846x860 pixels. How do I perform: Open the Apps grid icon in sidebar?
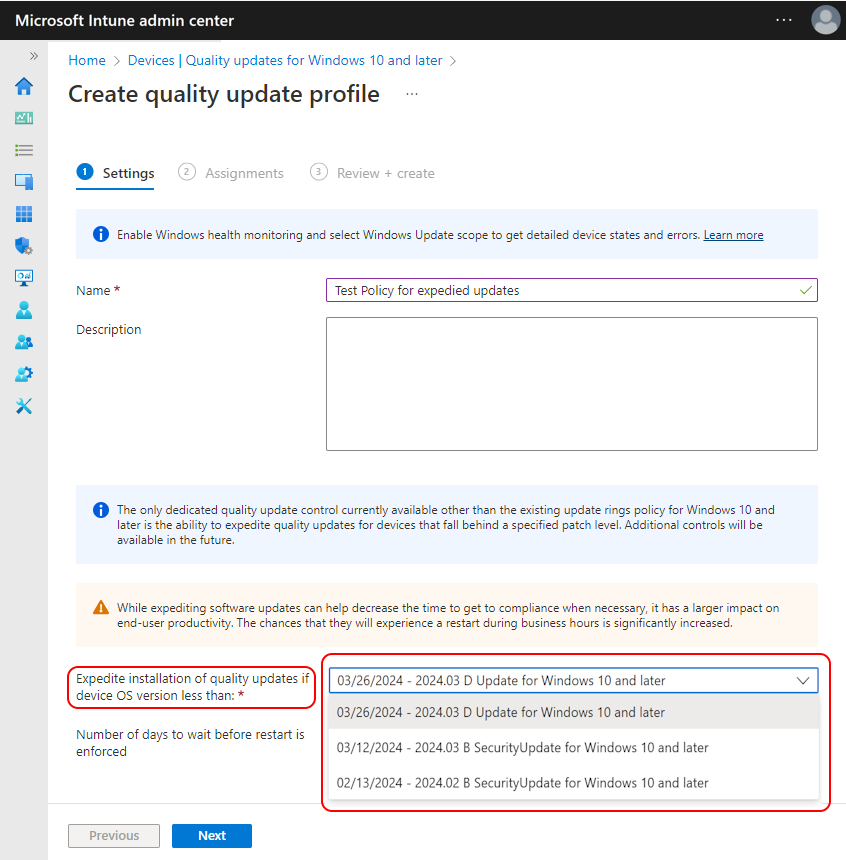(24, 214)
